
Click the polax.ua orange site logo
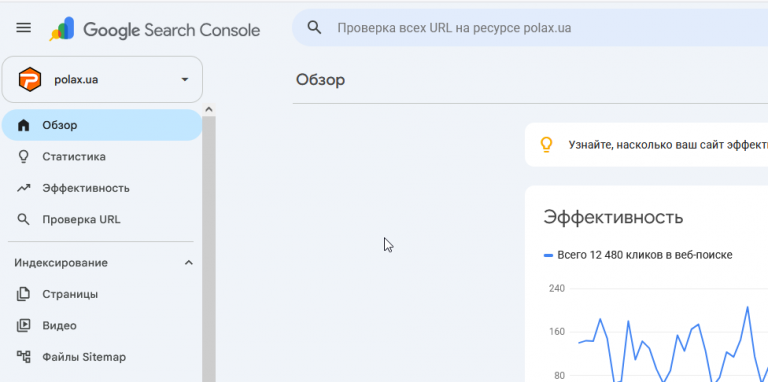[29, 79]
